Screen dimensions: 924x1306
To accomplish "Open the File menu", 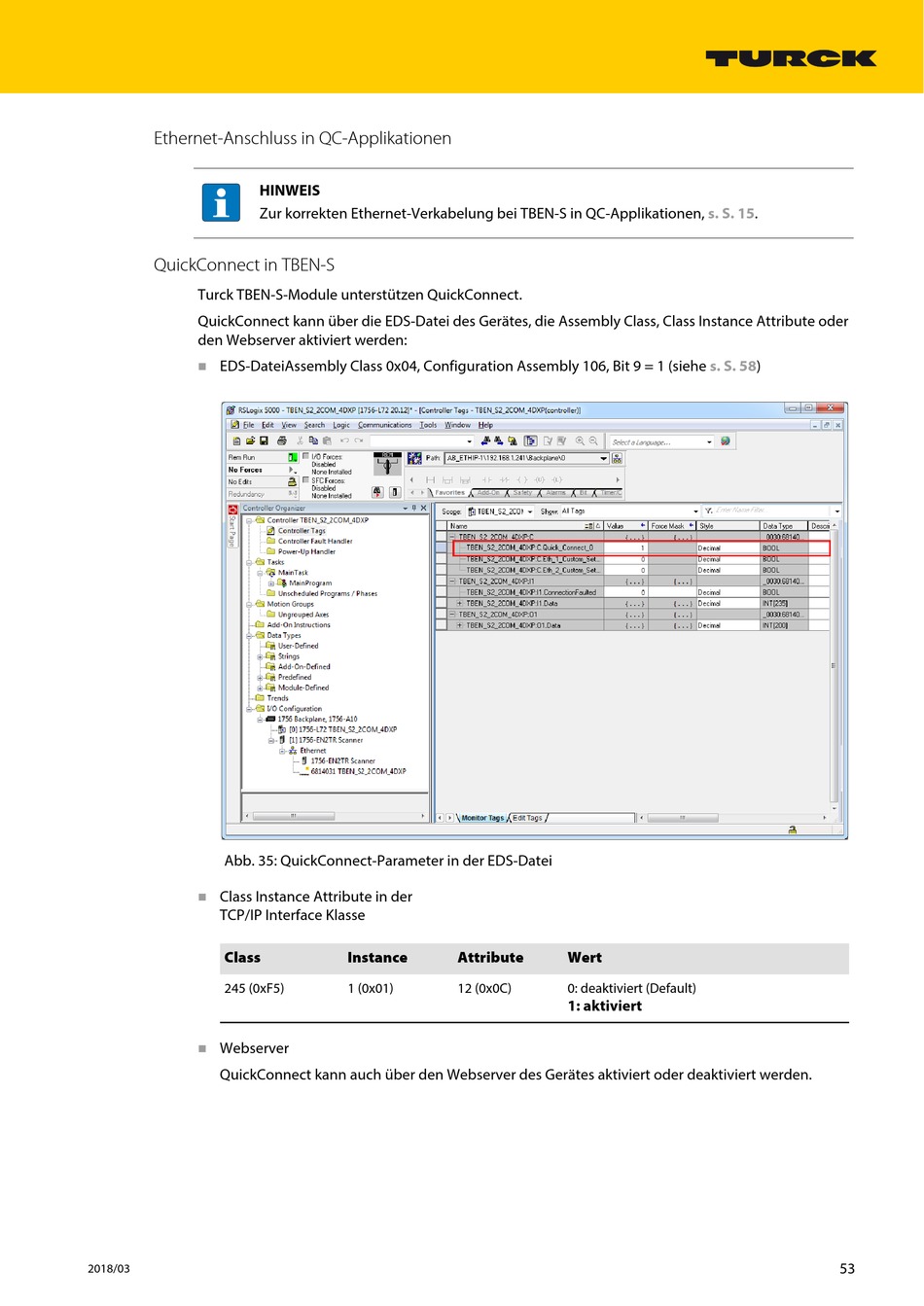I will pyautogui.click(x=249, y=425).
